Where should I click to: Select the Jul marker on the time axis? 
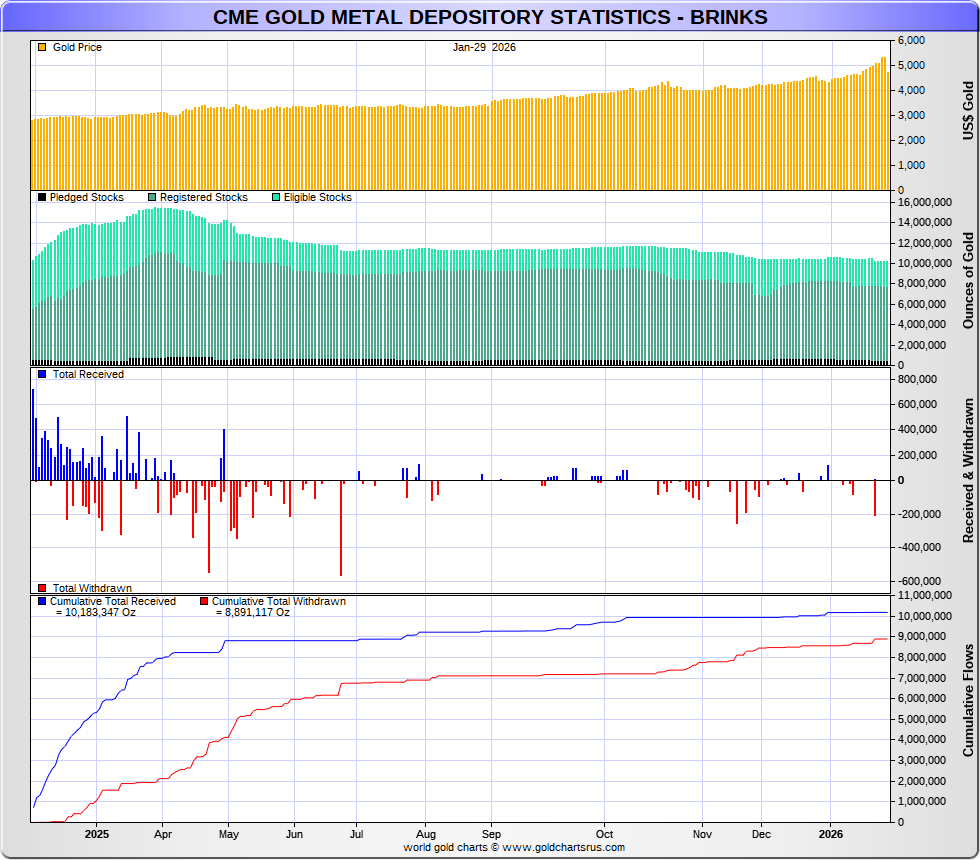(359, 833)
